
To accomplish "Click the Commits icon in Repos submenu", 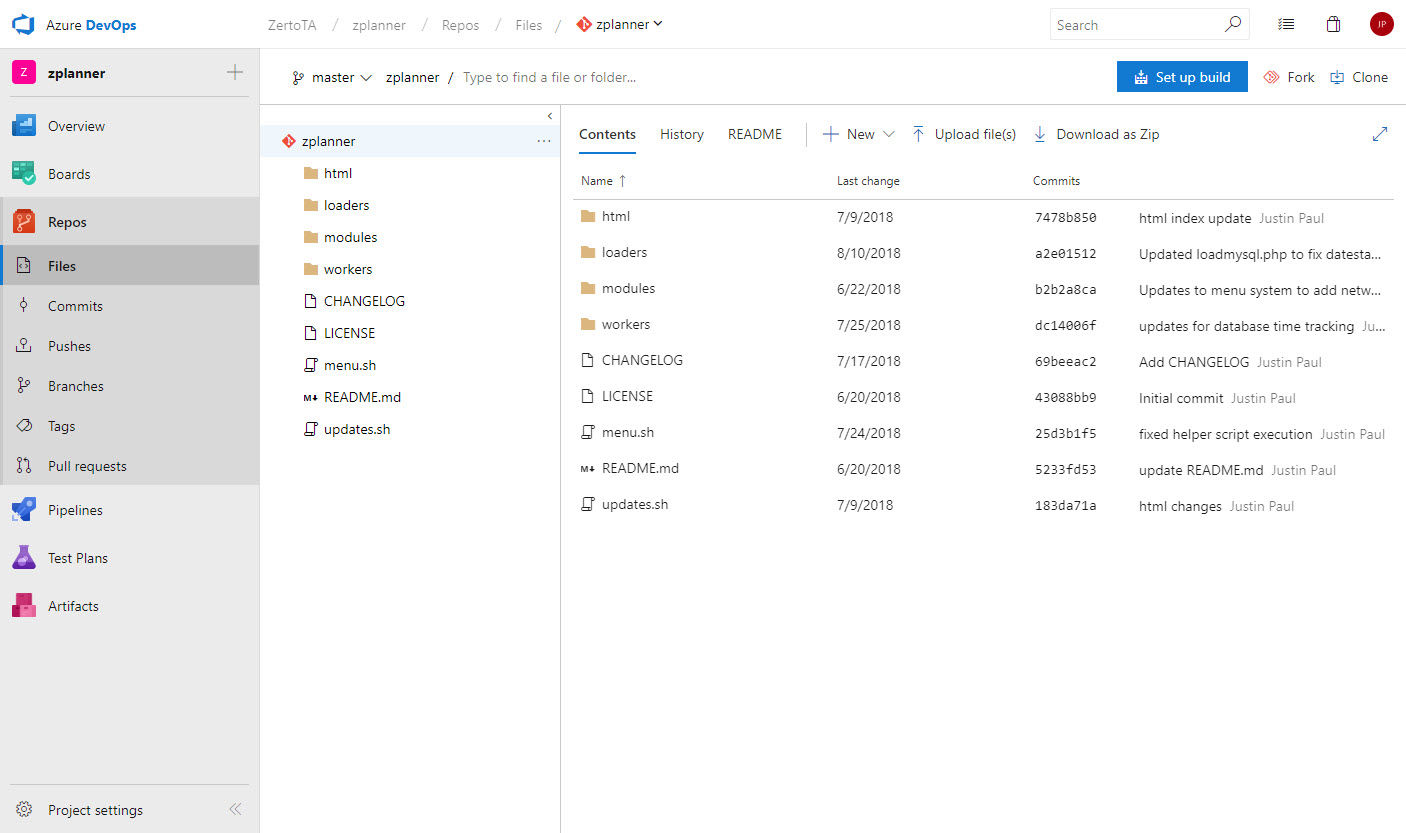I will click(x=24, y=306).
